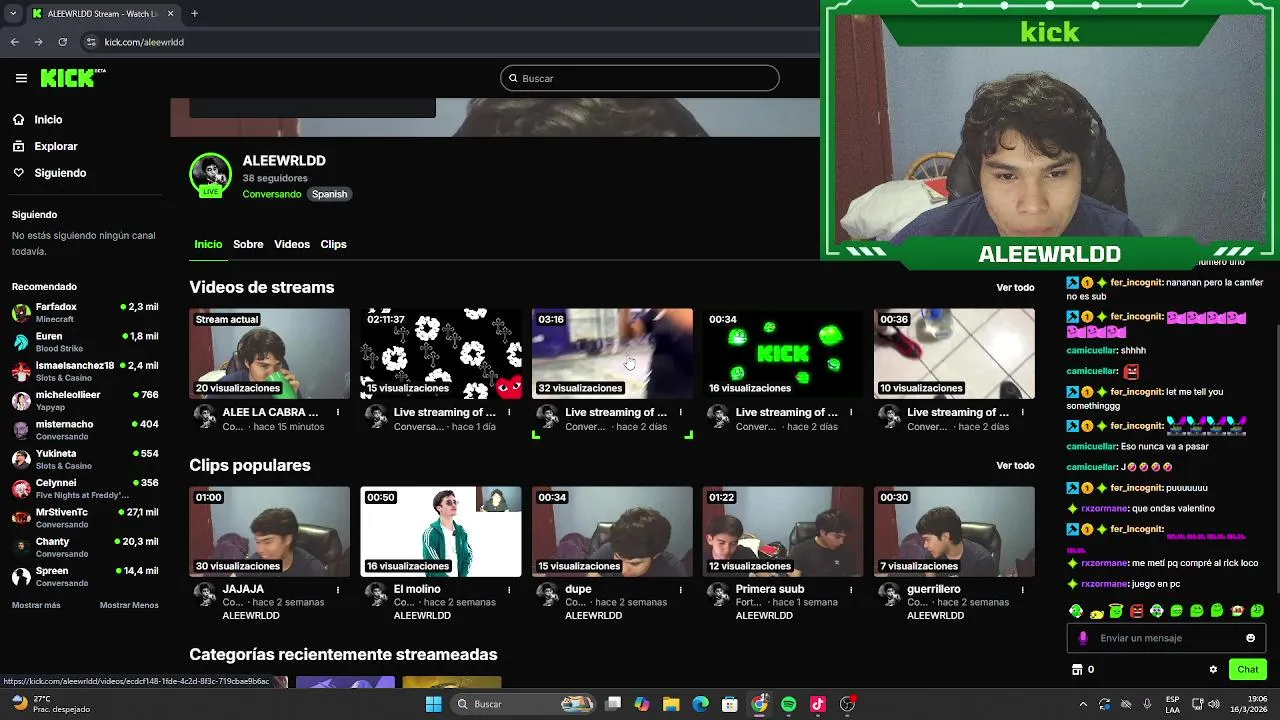Open the Spotify icon in the taskbar
The width and height of the screenshot is (1280, 720).
[788, 704]
